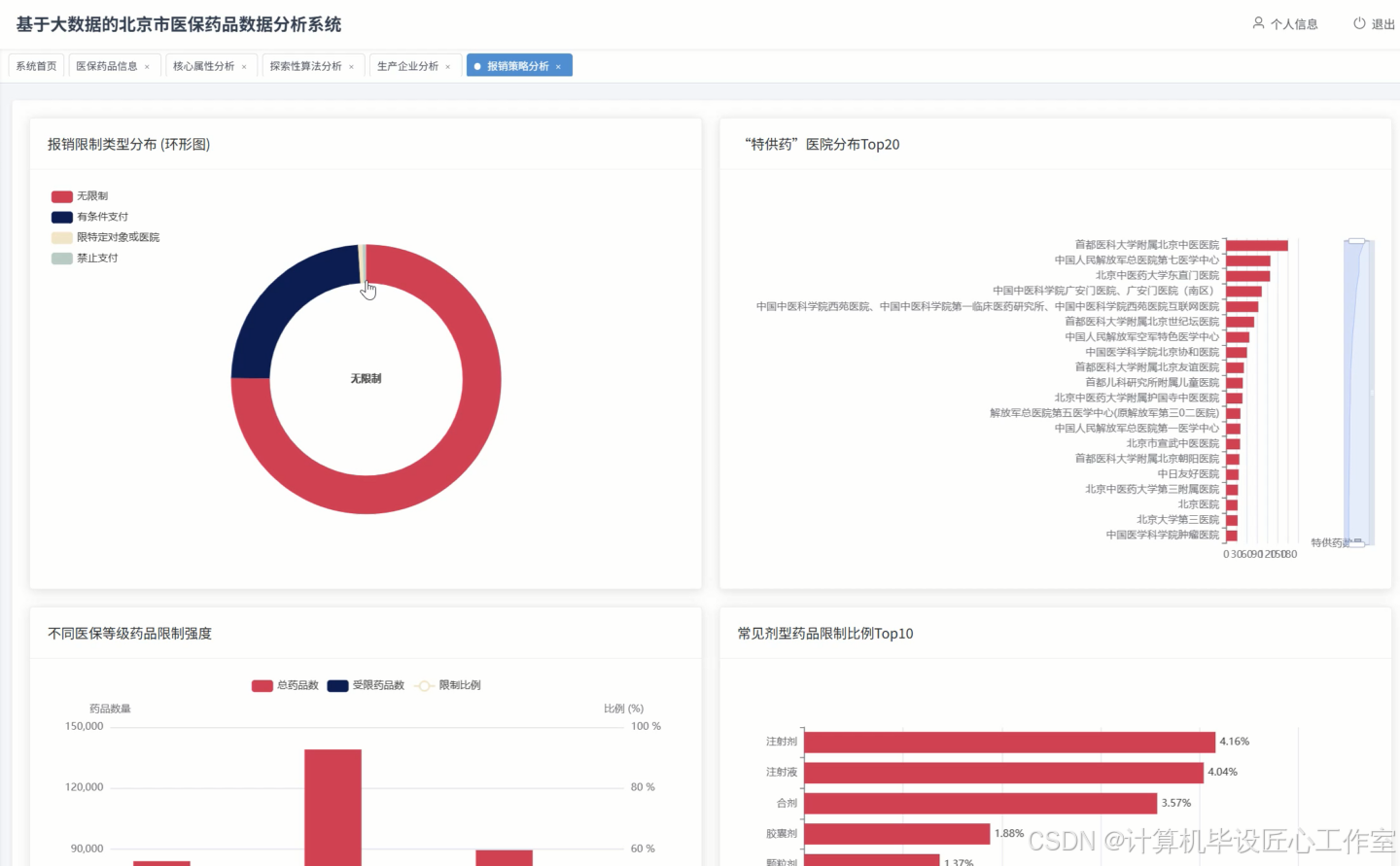This screenshot has height=866, width=1400.
Task: Click the 首都儿科研究所附属儿童医院 label
Action: (1152, 383)
